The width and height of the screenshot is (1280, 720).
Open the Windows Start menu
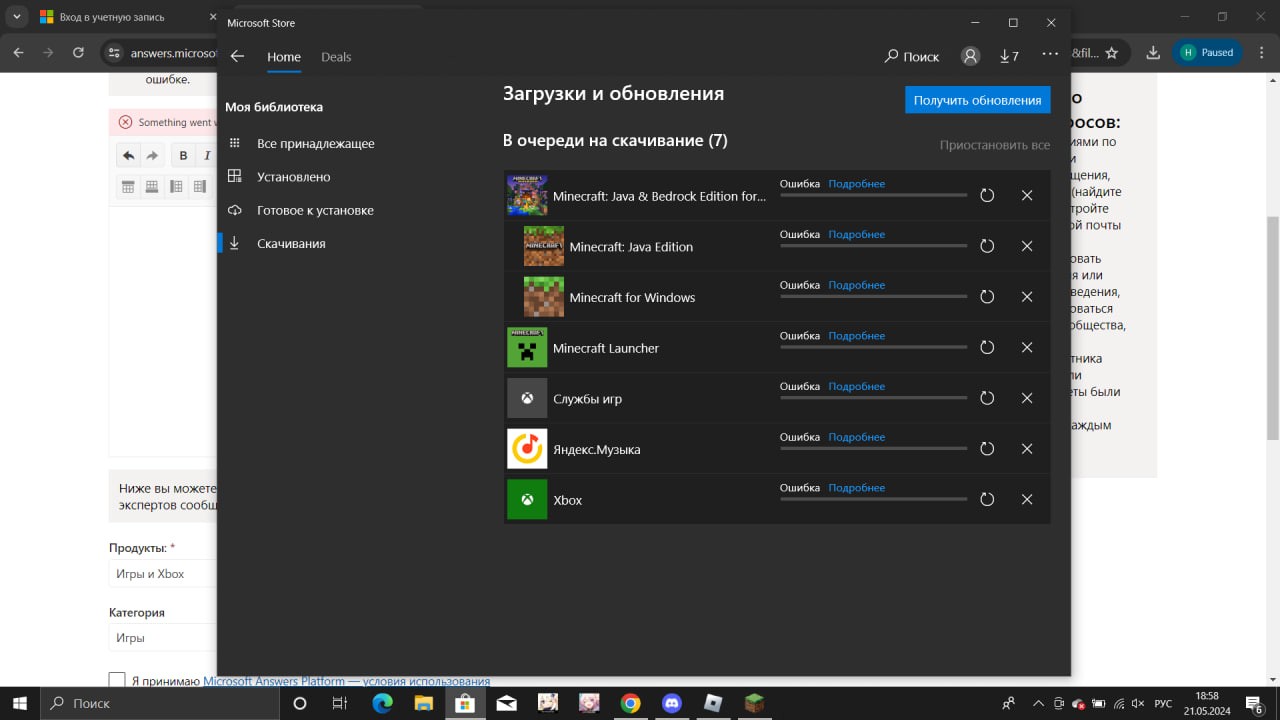(19, 703)
